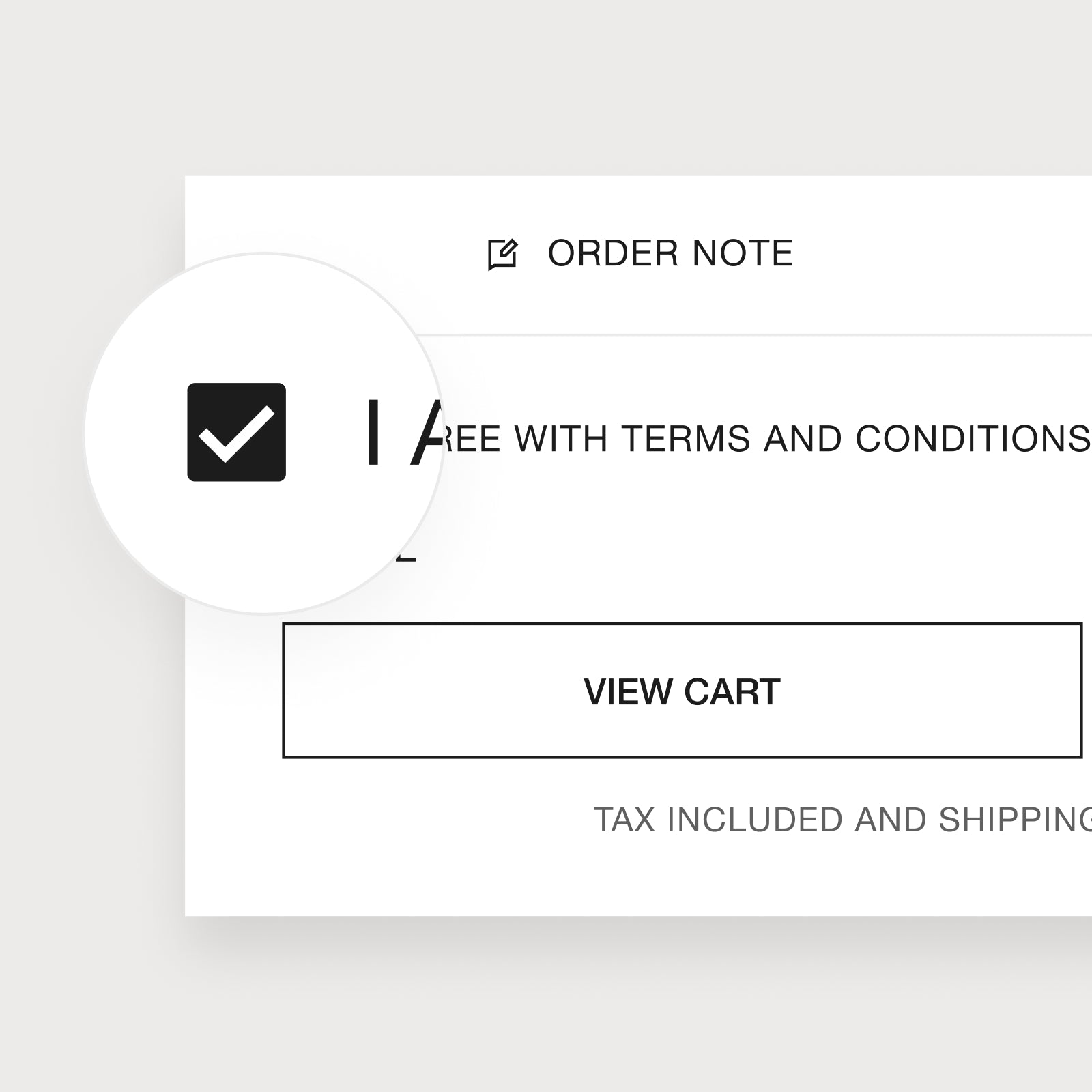
Task: Uncheck the black terms agreement checkbox
Action: tap(237, 432)
